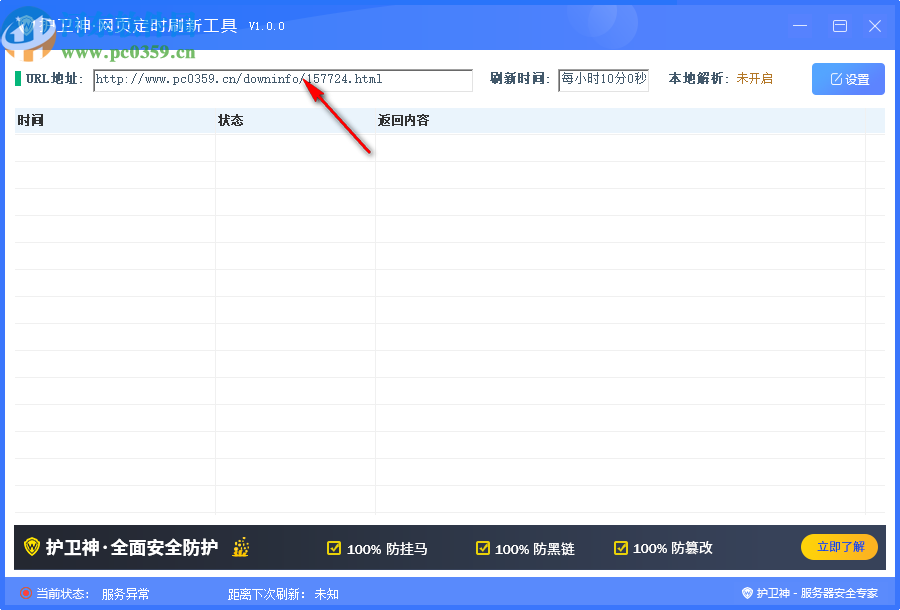Click the URL address input field

click(x=282, y=80)
